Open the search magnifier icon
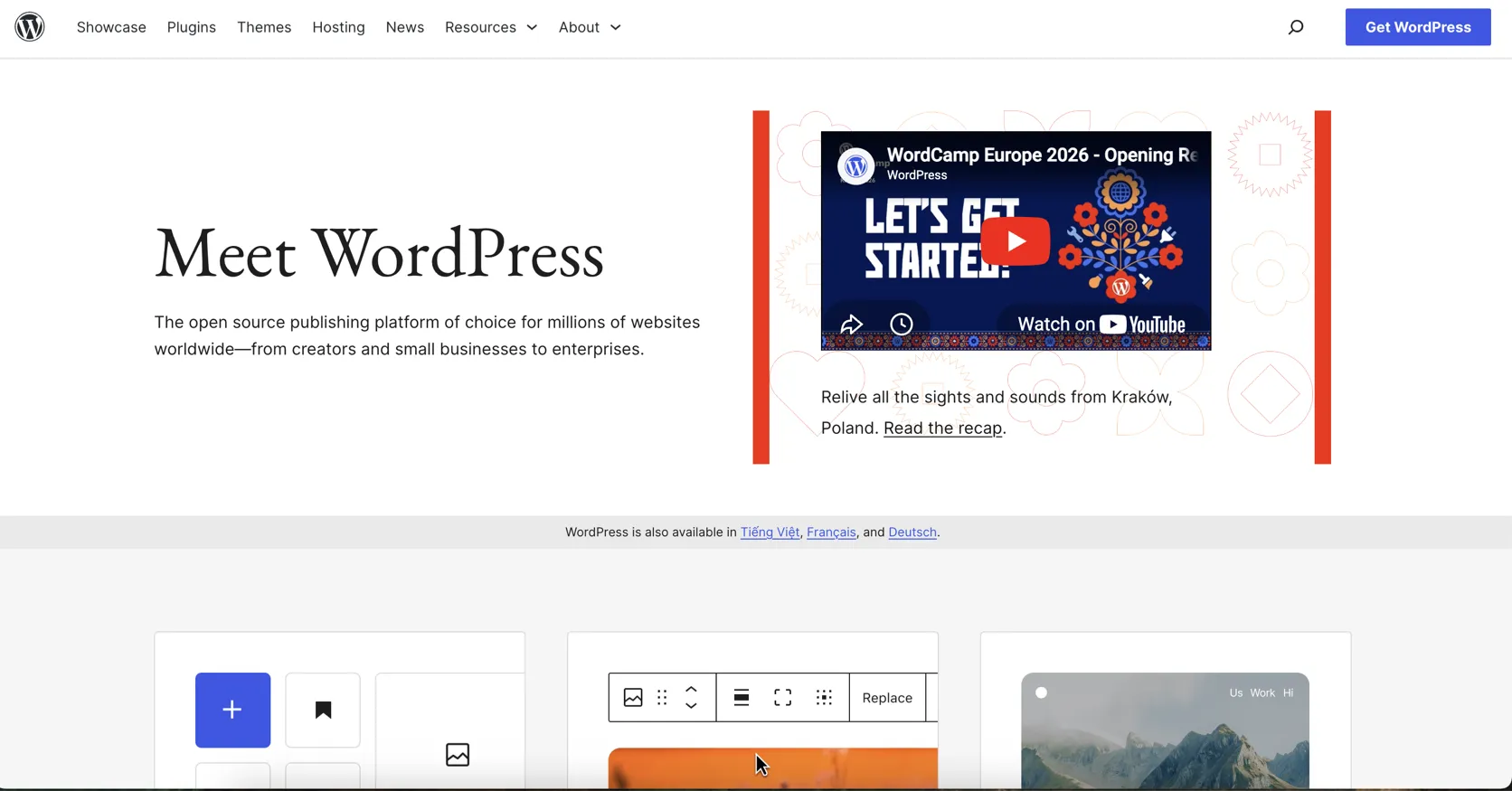This screenshot has height=791, width=1512. click(x=1296, y=27)
